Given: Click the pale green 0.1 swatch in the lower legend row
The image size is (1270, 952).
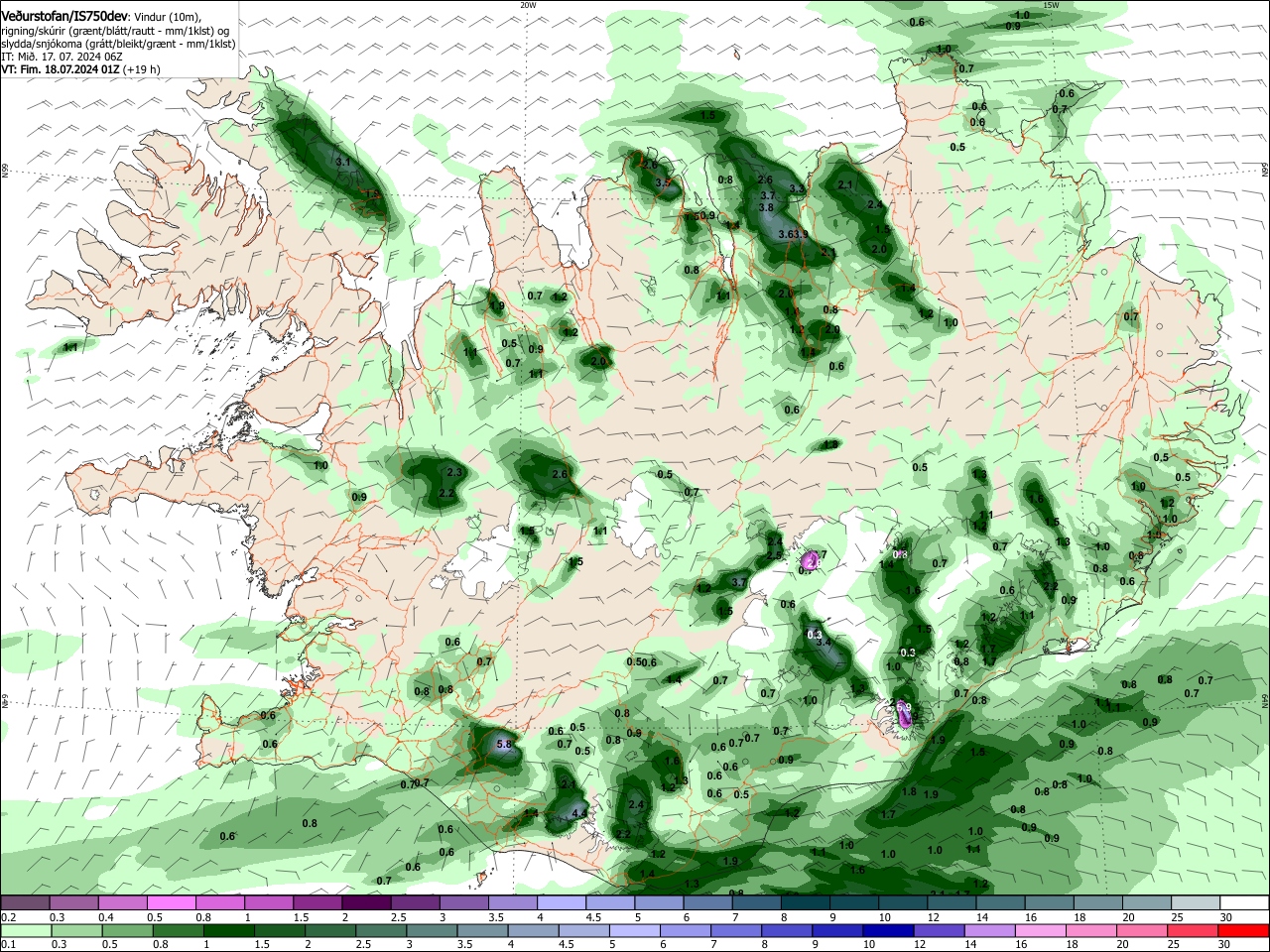Looking at the screenshot, I should [x=25, y=930].
